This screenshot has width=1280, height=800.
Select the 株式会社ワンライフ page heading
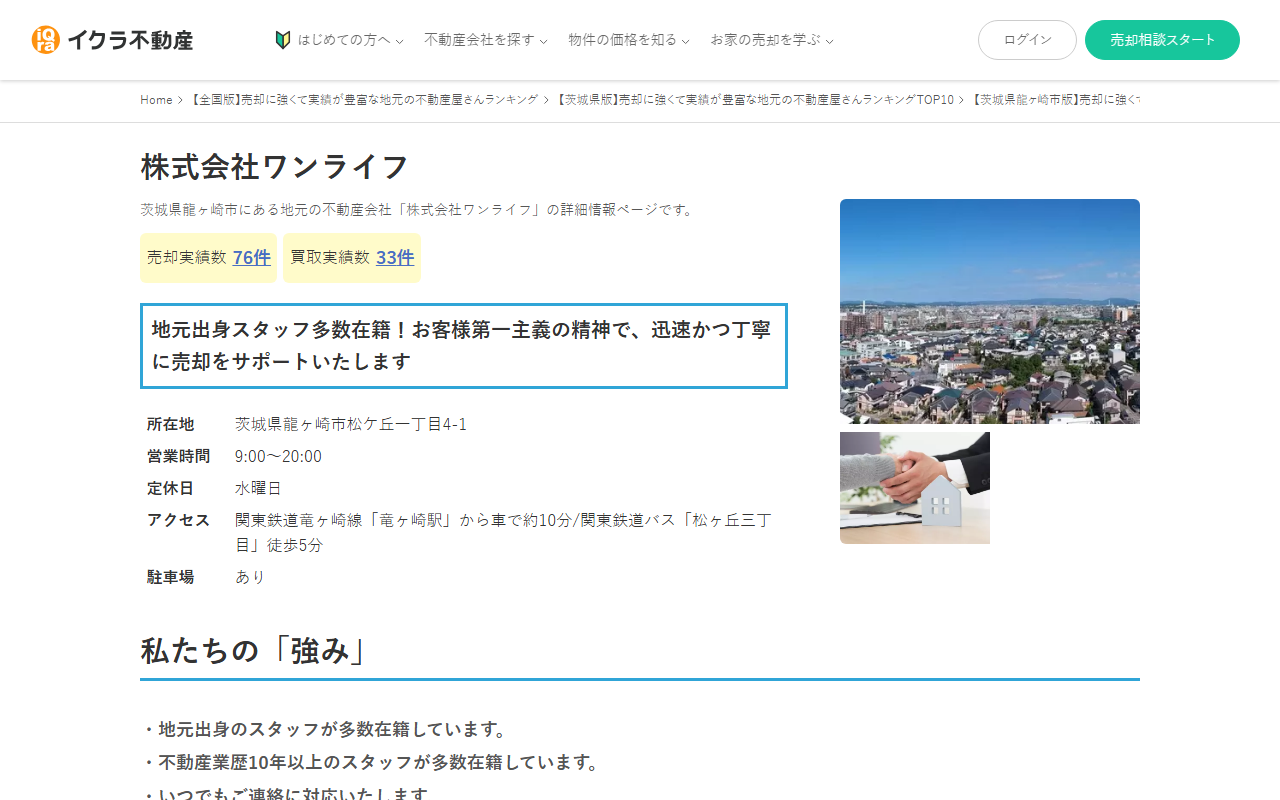(x=275, y=167)
